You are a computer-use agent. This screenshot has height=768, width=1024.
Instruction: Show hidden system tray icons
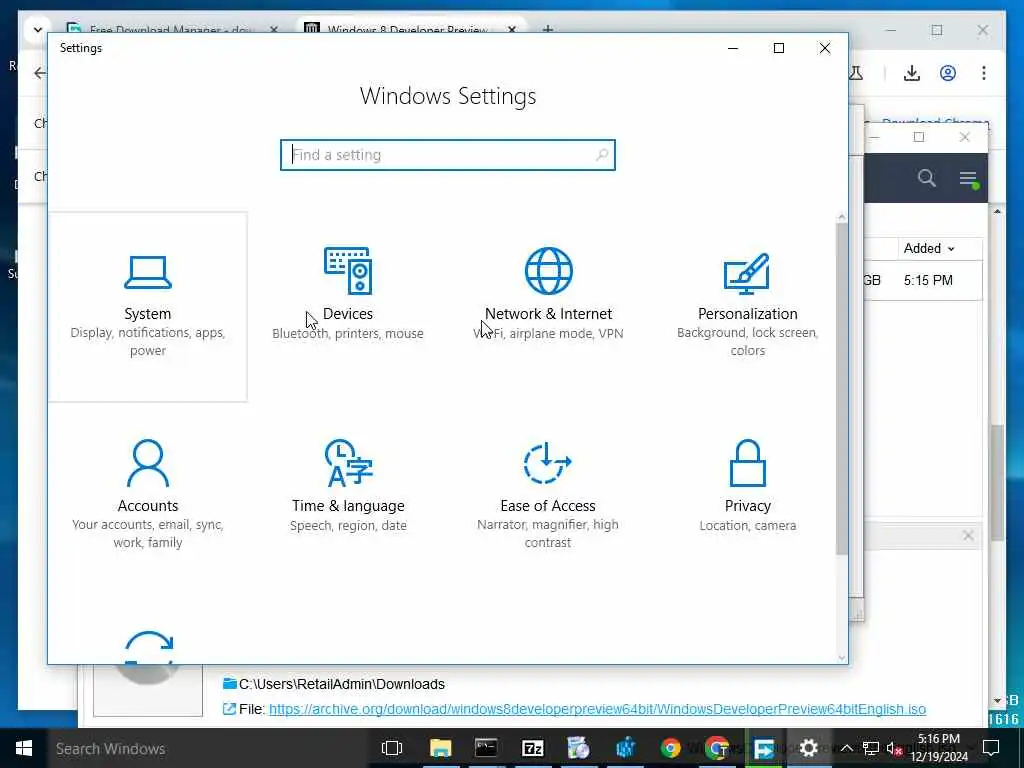(846, 748)
